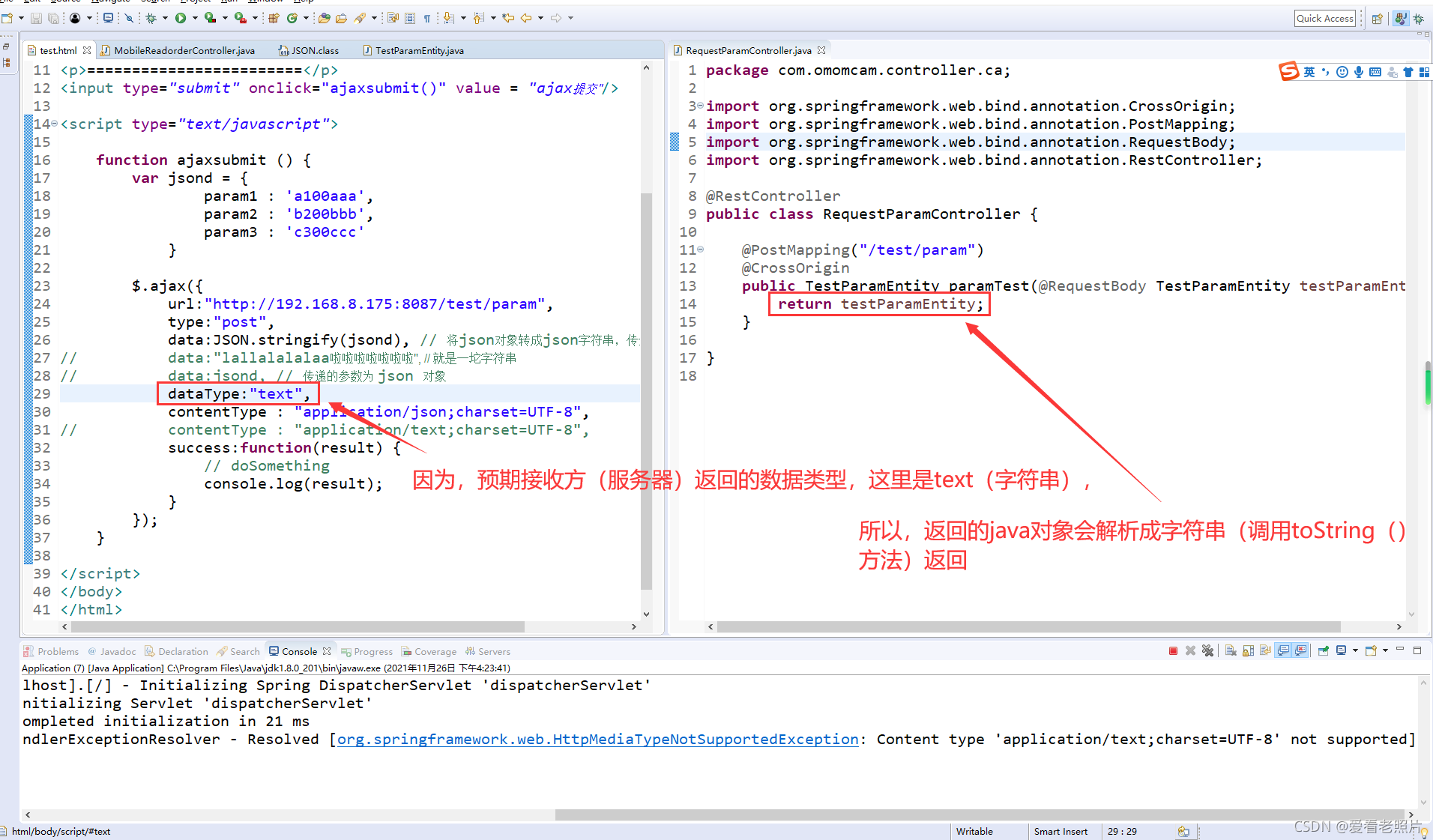Click the Sogou emoji smiley icon

1342,72
